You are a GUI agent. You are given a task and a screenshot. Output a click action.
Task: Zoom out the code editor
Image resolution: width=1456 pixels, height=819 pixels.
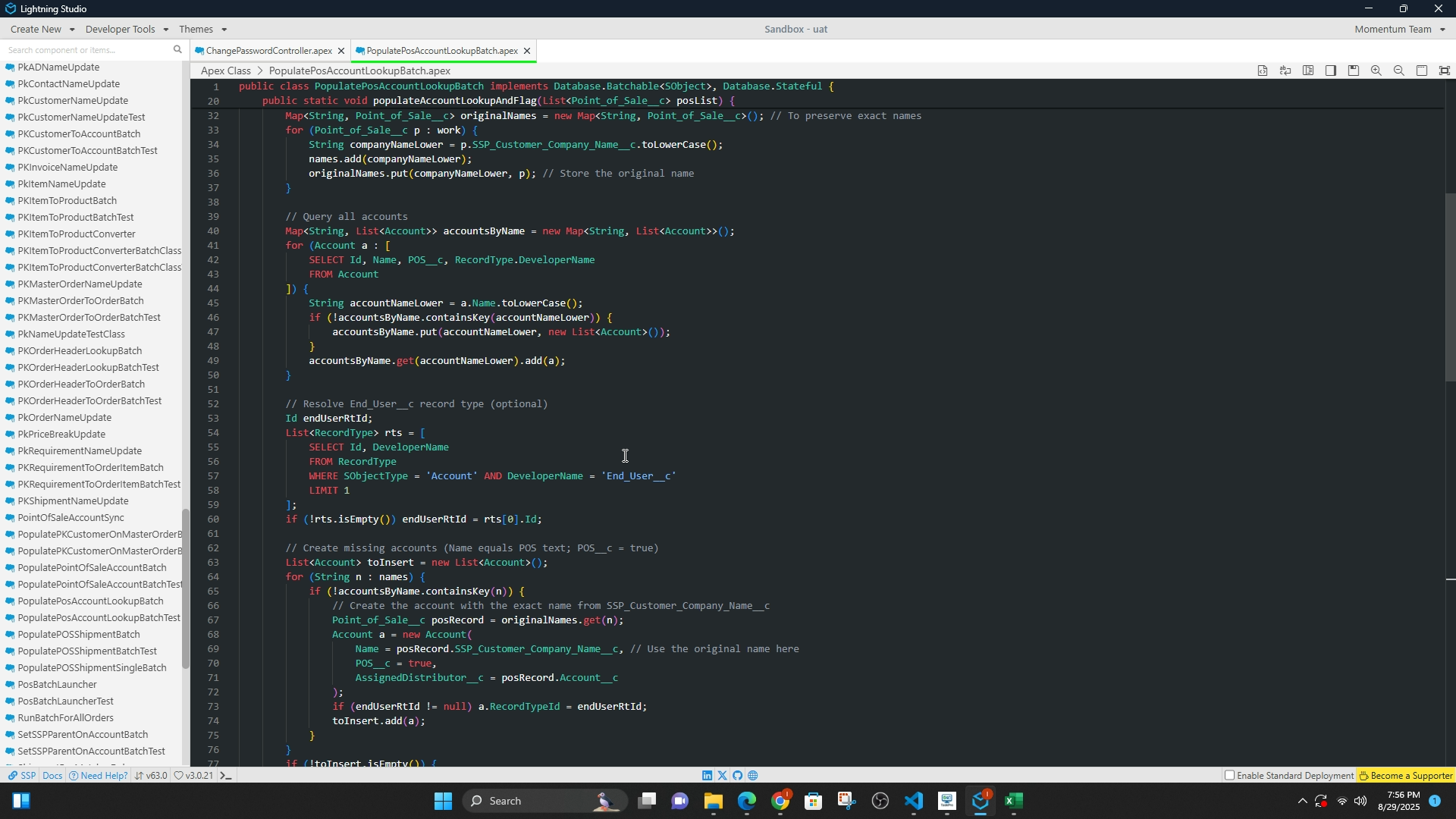click(1399, 71)
